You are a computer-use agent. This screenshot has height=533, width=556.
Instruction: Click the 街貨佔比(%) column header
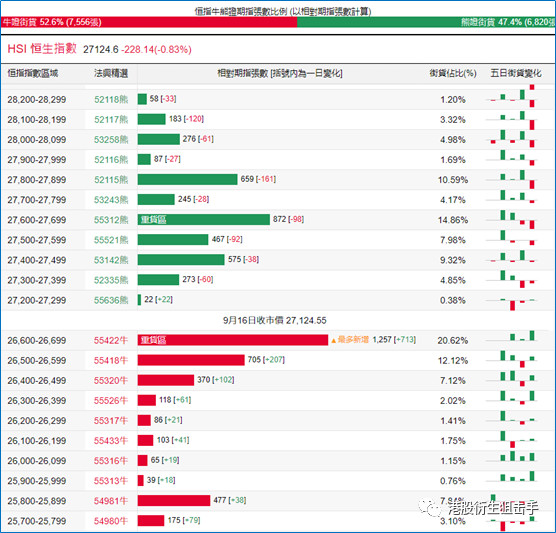click(x=453, y=73)
